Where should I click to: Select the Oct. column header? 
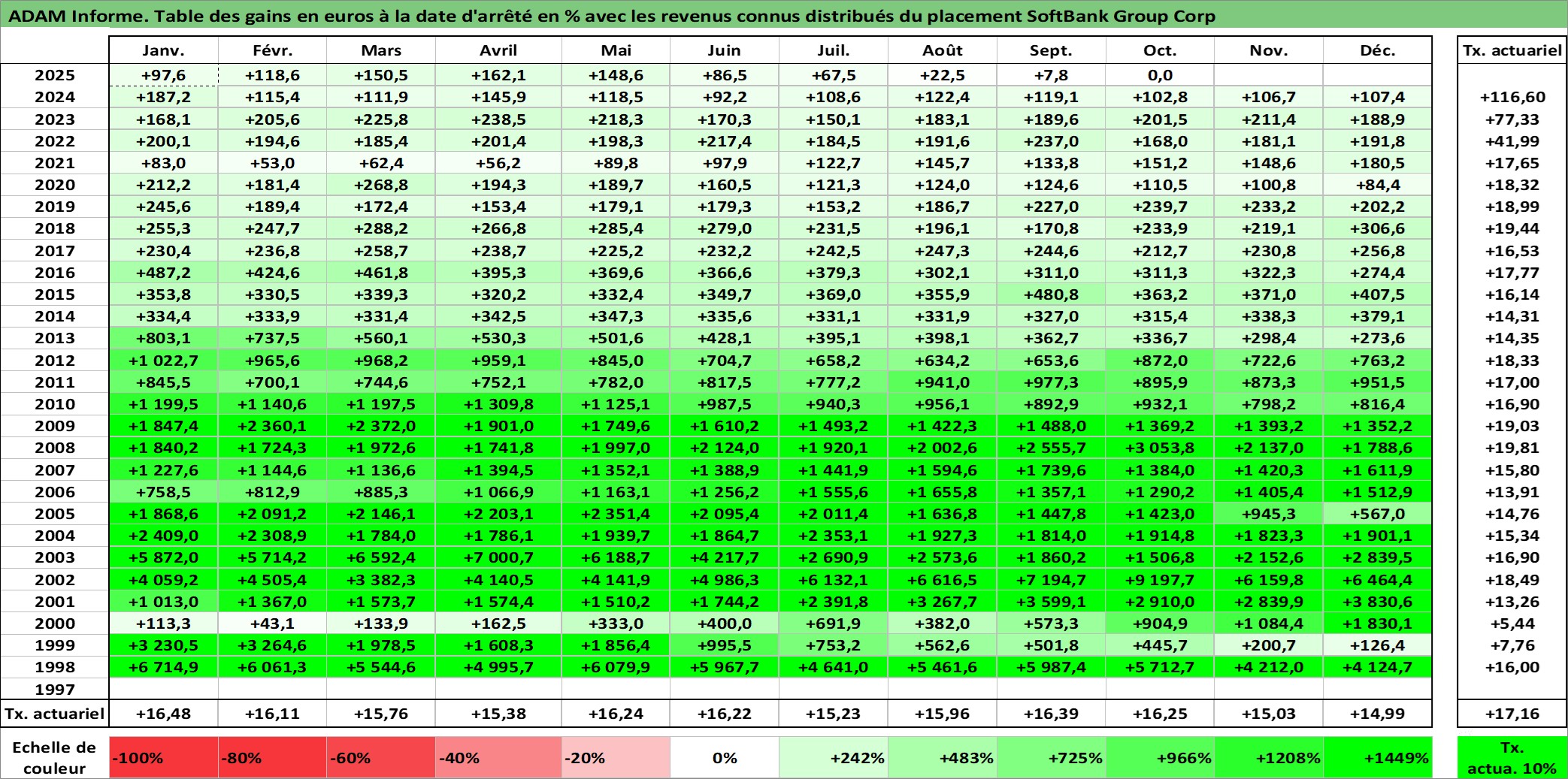click(1160, 50)
